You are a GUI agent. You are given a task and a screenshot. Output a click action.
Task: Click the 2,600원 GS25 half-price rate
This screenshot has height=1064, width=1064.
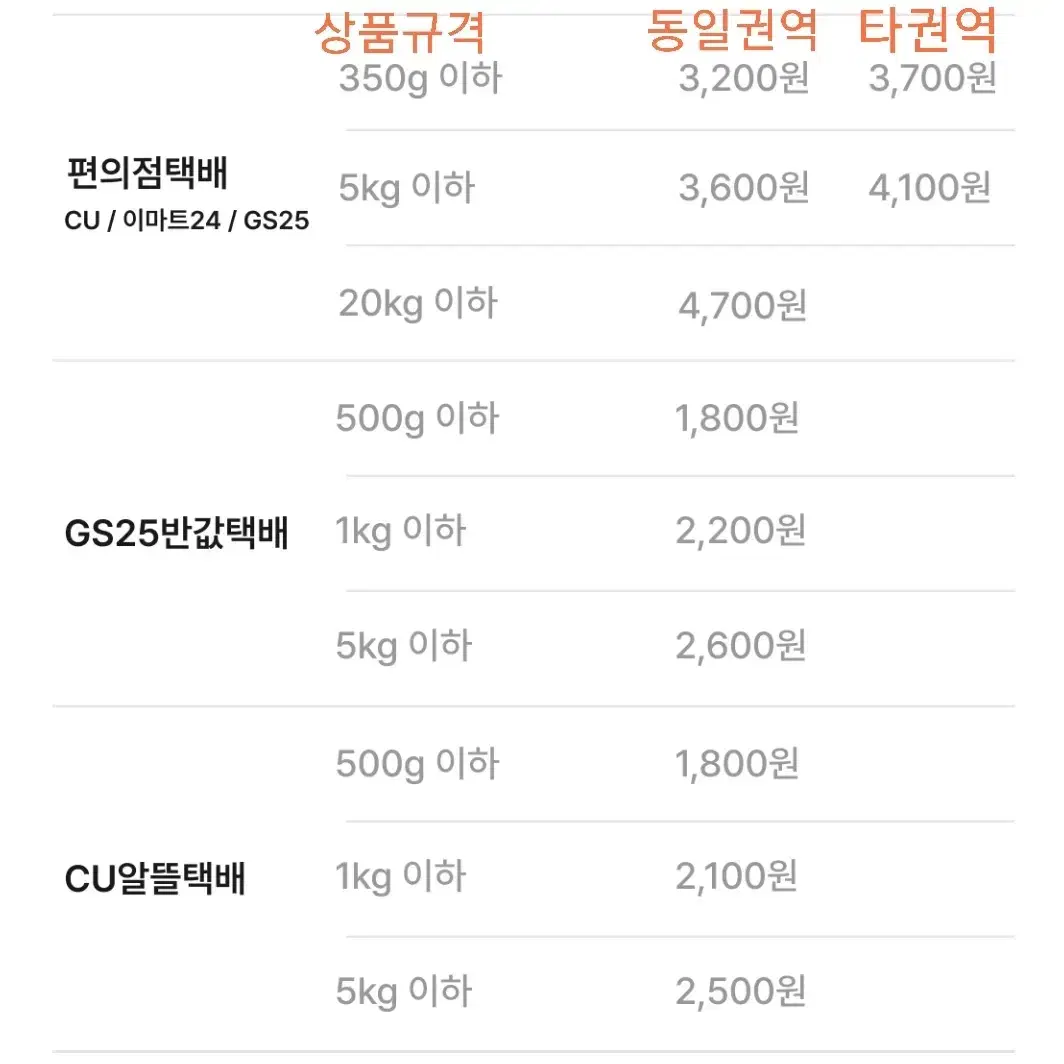(741, 645)
